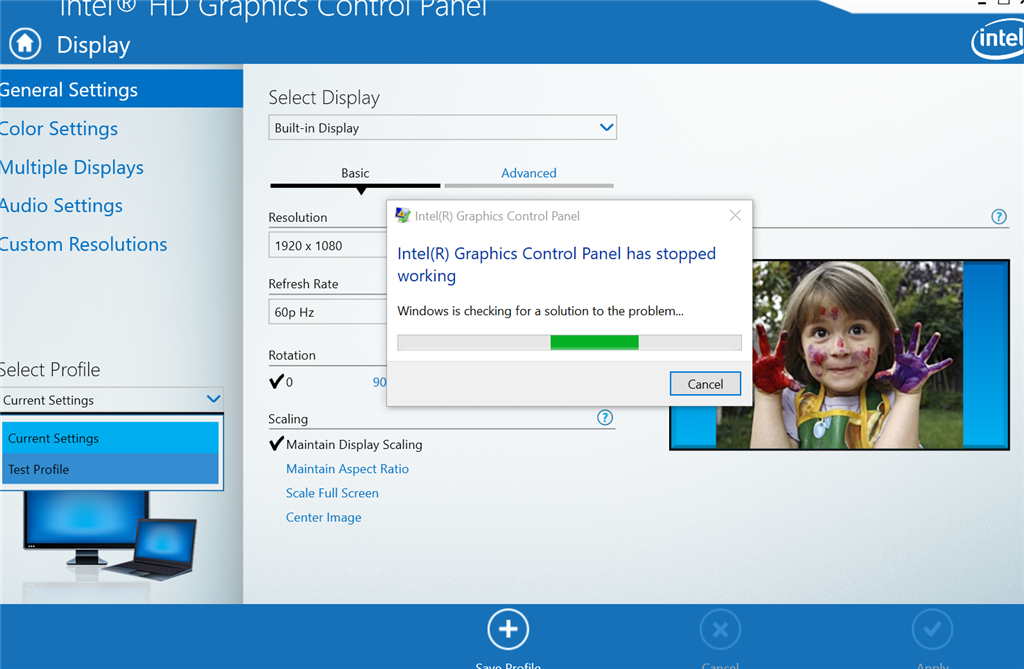
Task: Choose Maintain Aspect Ratio scaling
Action: click(x=347, y=469)
